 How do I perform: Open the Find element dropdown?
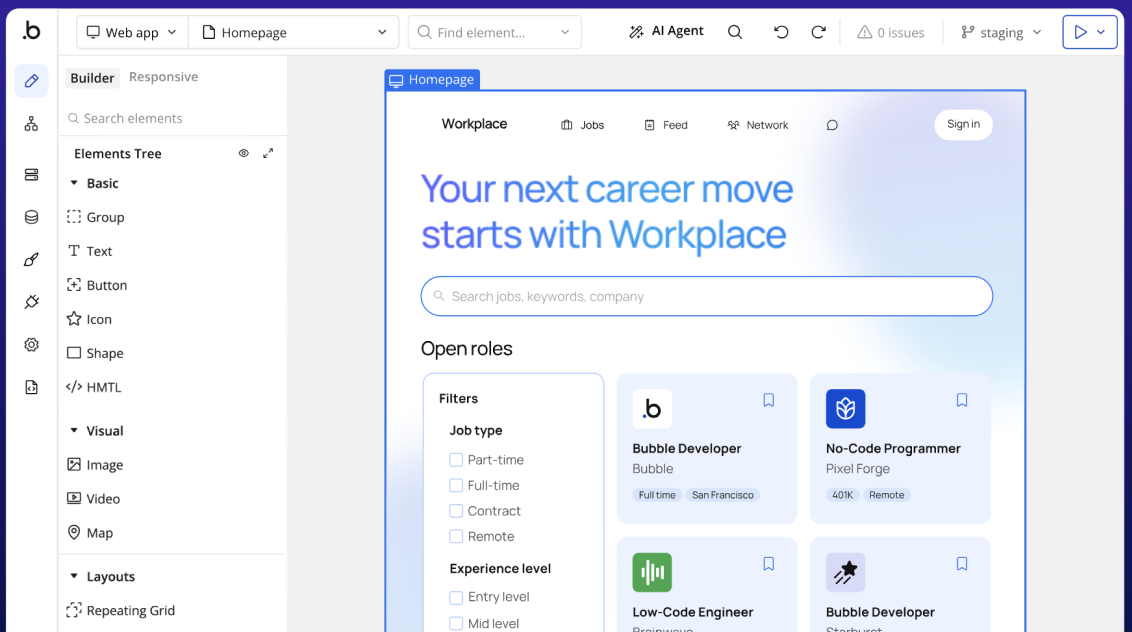click(x=495, y=33)
